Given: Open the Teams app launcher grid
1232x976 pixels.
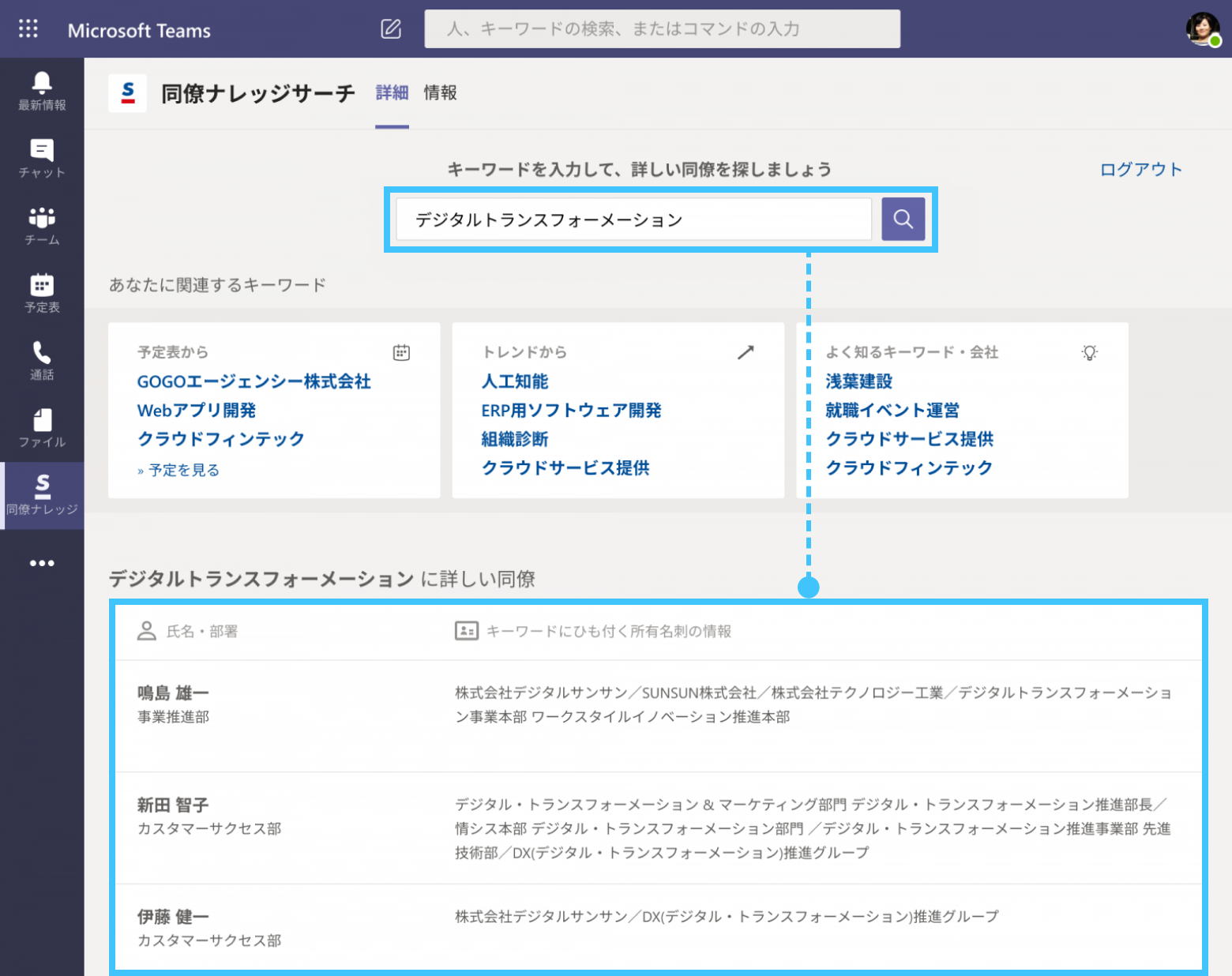Looking at the screenshot, I should coord(28,29).
